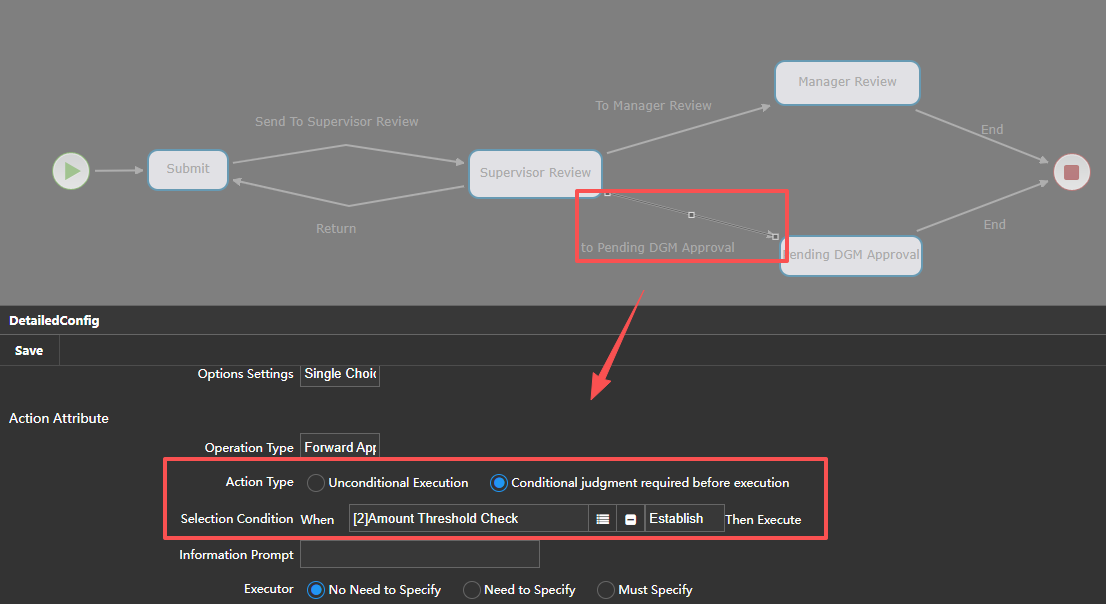Select Conditional judgment required before execution
1106x604 pixels.
pyautogui.click(x=499, y=483)
